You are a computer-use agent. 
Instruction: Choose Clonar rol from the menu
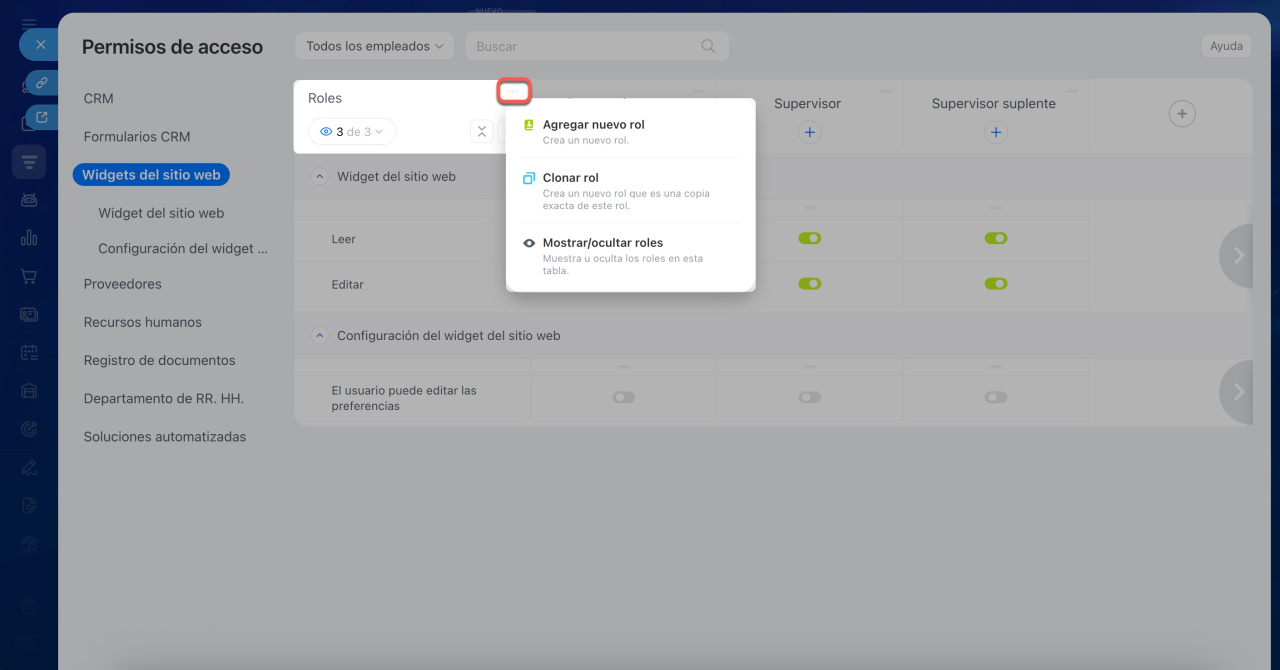[x=570, y=178]
